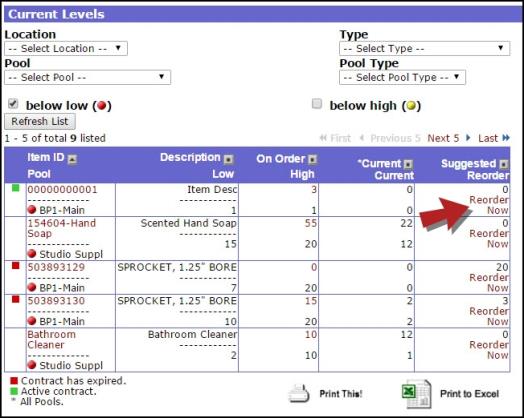
Task: Click the Excel spreadsheet icon
Action: point(416,394)
